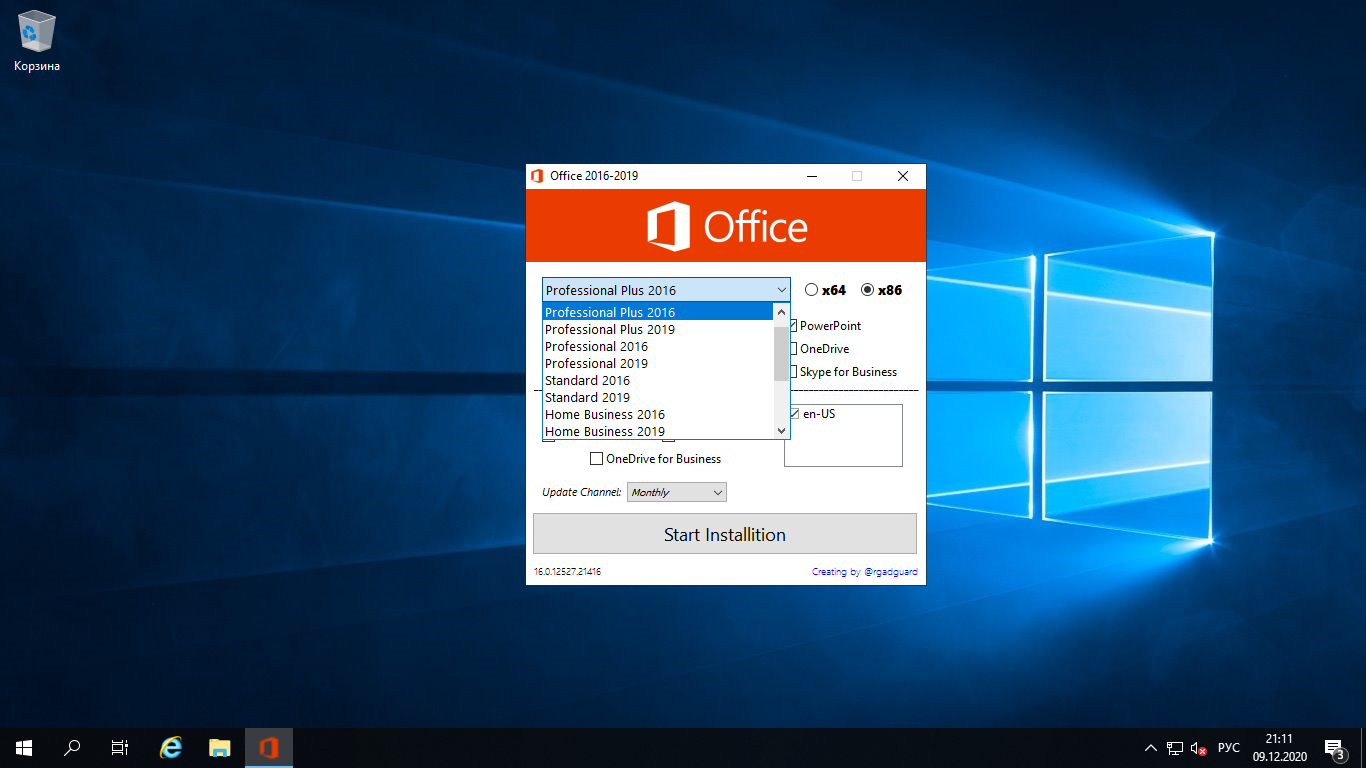Choose Standard 2019 in the list
The image size is (1366, 768).
(658, 397)
